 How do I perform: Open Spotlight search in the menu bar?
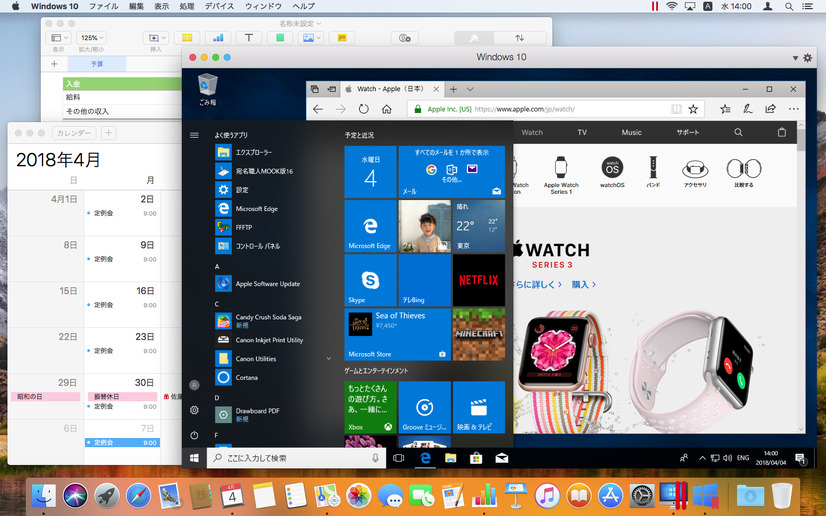(x=789, y=6)
